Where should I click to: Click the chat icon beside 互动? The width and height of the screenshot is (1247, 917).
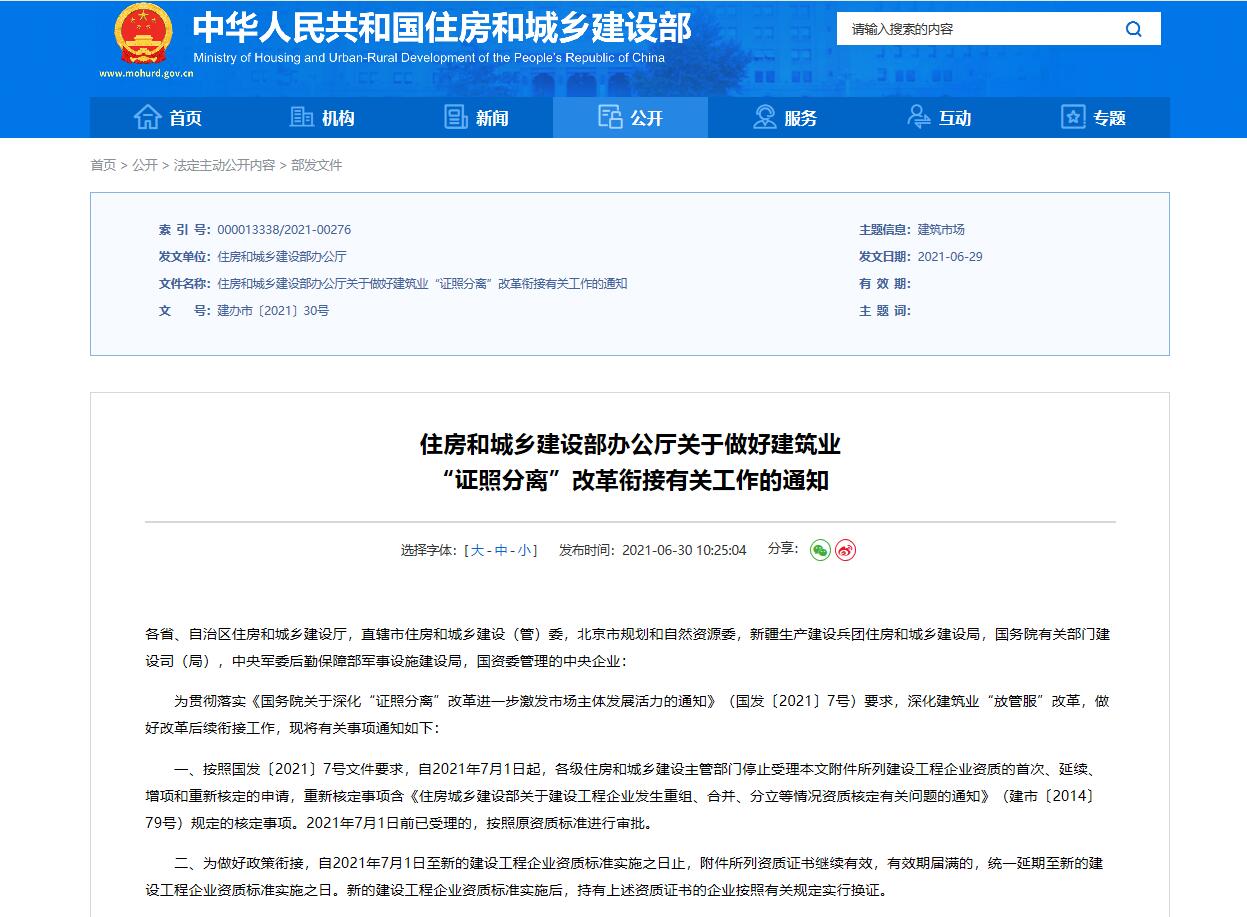point(919,118)
